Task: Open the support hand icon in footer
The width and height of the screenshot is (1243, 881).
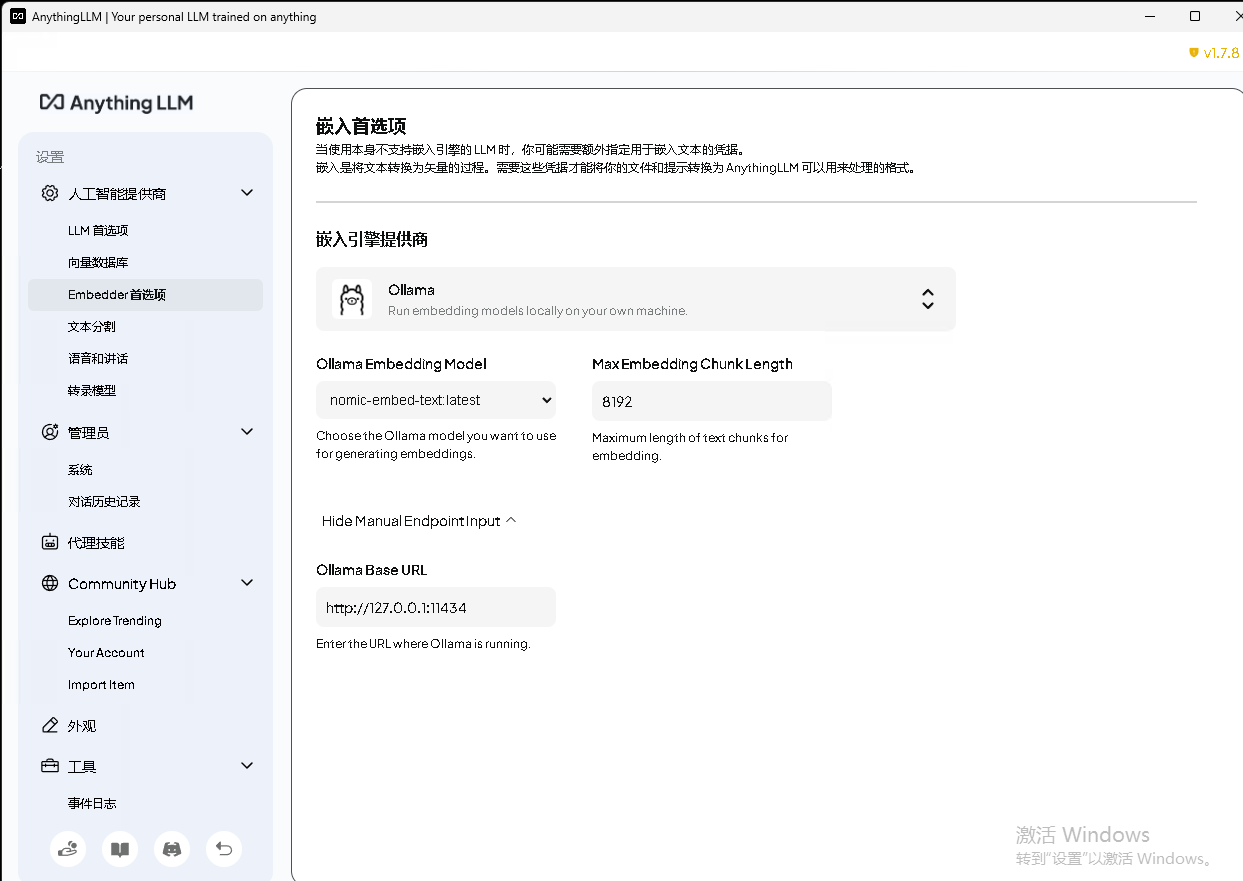Action: point(68,849)
